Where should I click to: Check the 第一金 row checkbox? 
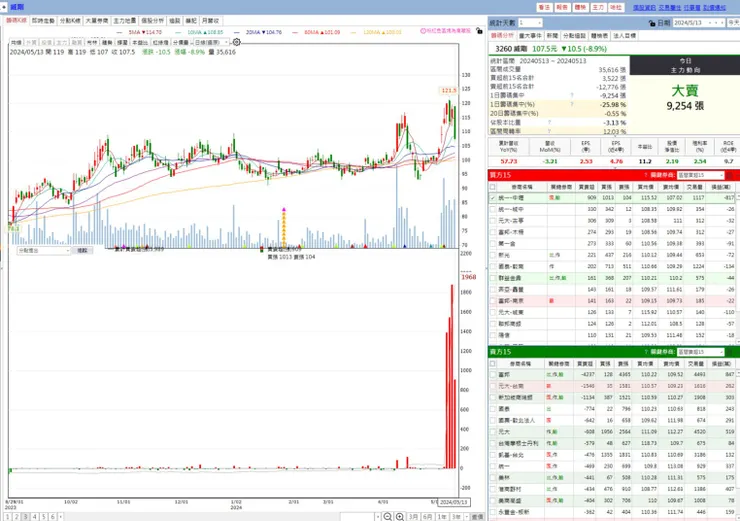click(x=493, y=244)
